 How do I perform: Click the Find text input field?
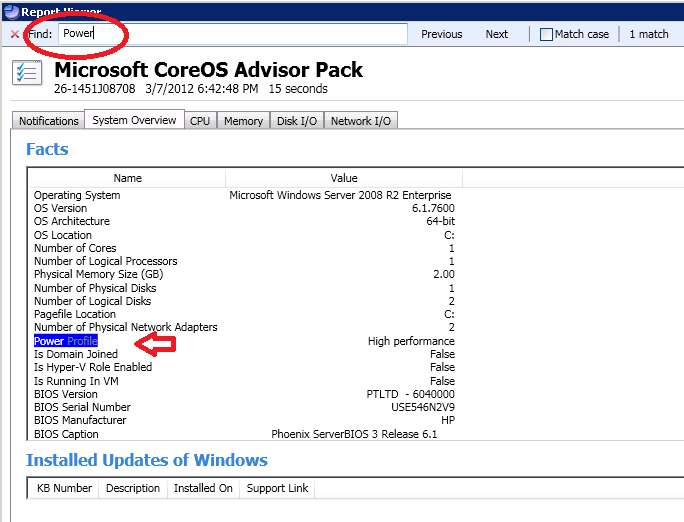[x=233, y=34]
